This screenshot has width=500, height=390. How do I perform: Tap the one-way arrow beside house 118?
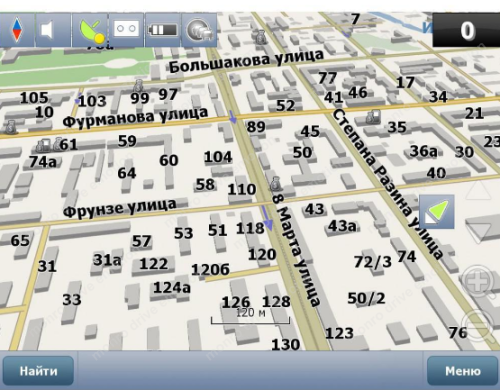click(x=267, y=218)
